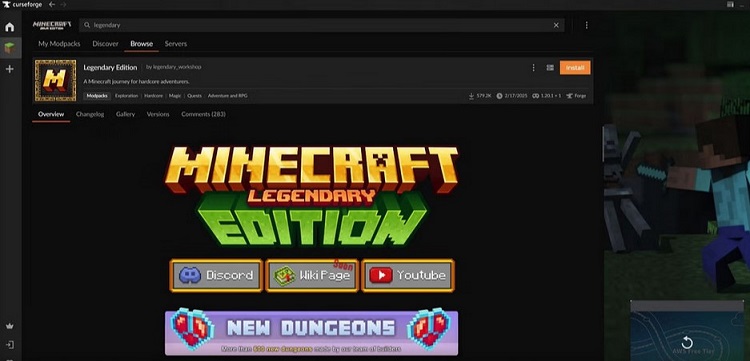Click the title bar layout icon
This screenshot has width=750, height=361.
(730, 4)
